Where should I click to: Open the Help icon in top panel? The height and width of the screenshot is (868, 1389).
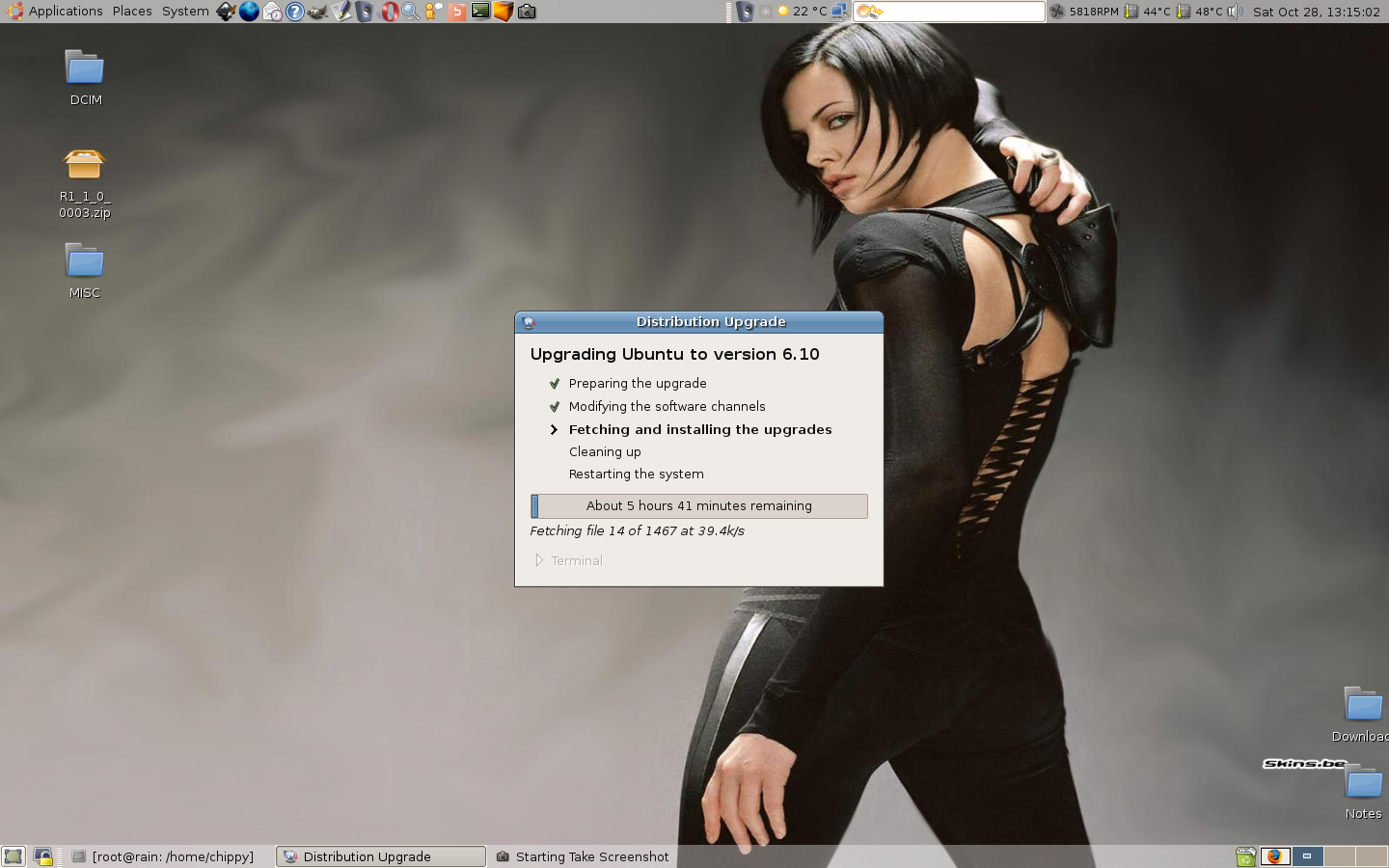(x=295, y=12)
